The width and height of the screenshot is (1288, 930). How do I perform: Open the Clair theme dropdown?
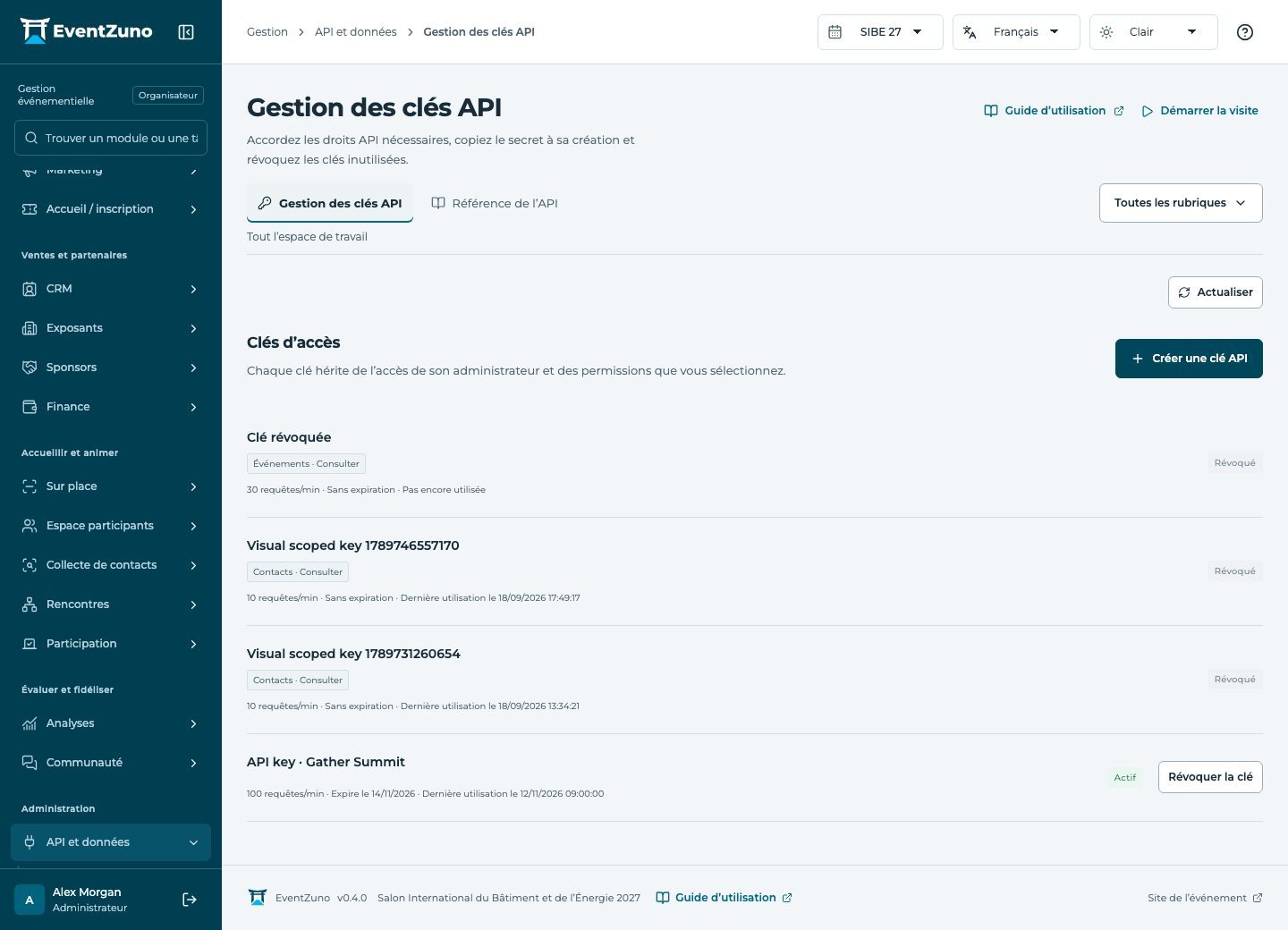pyautogui.click(x=1153, y=32)
